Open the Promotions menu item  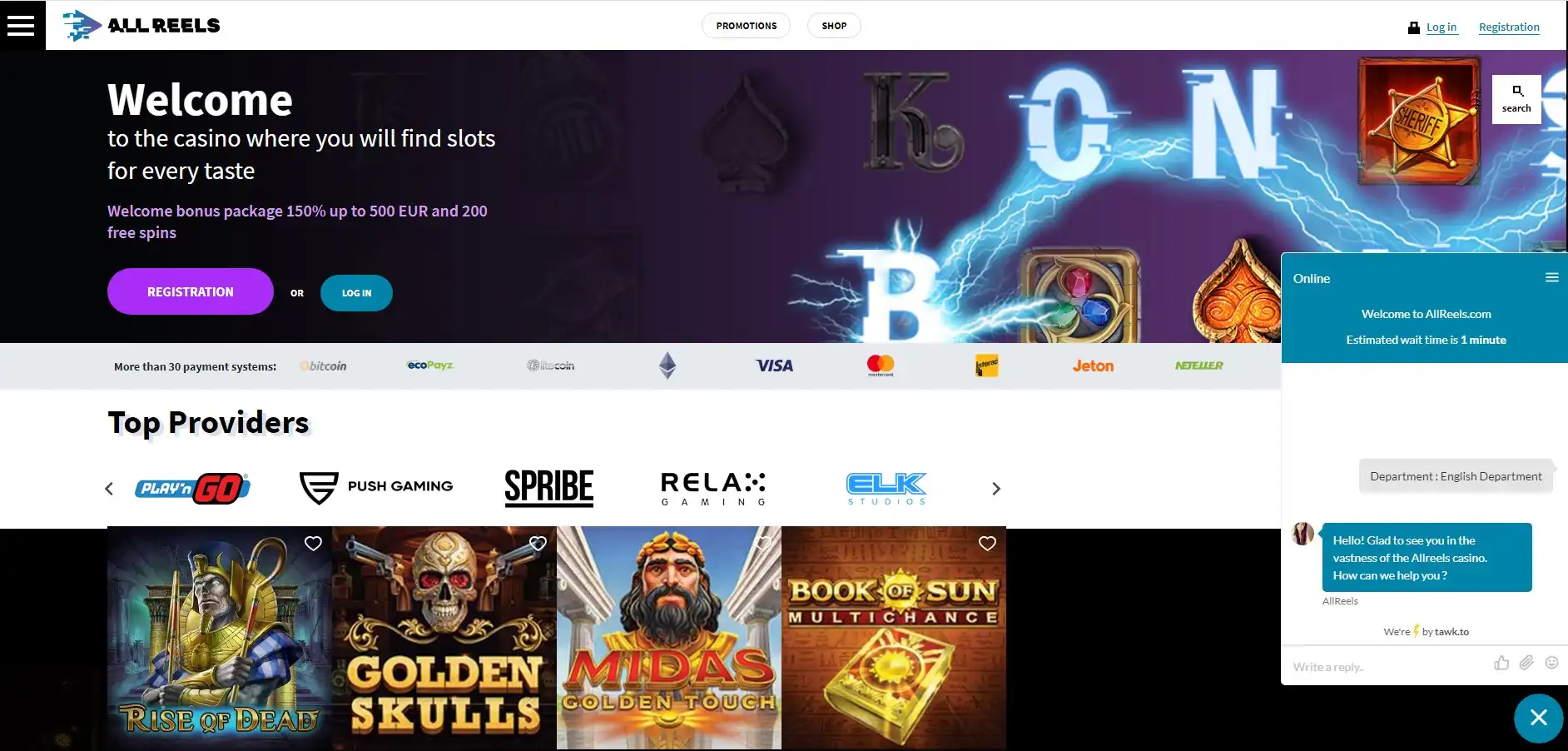(747, 26)
